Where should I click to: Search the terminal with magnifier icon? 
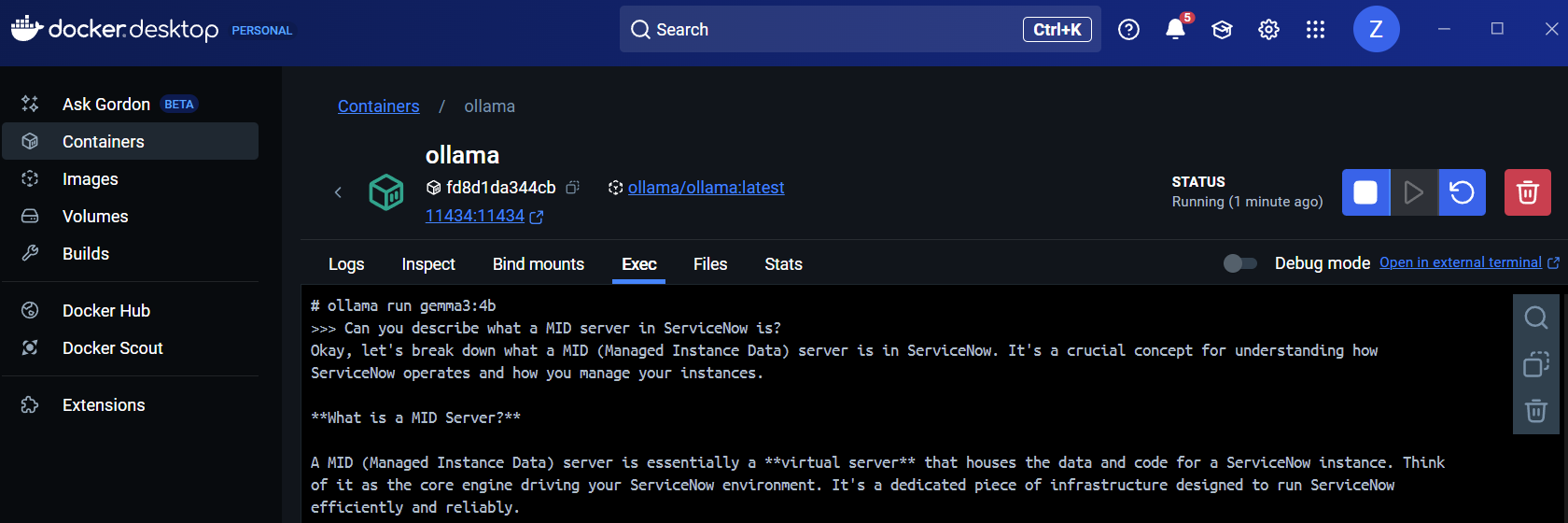1535,318
